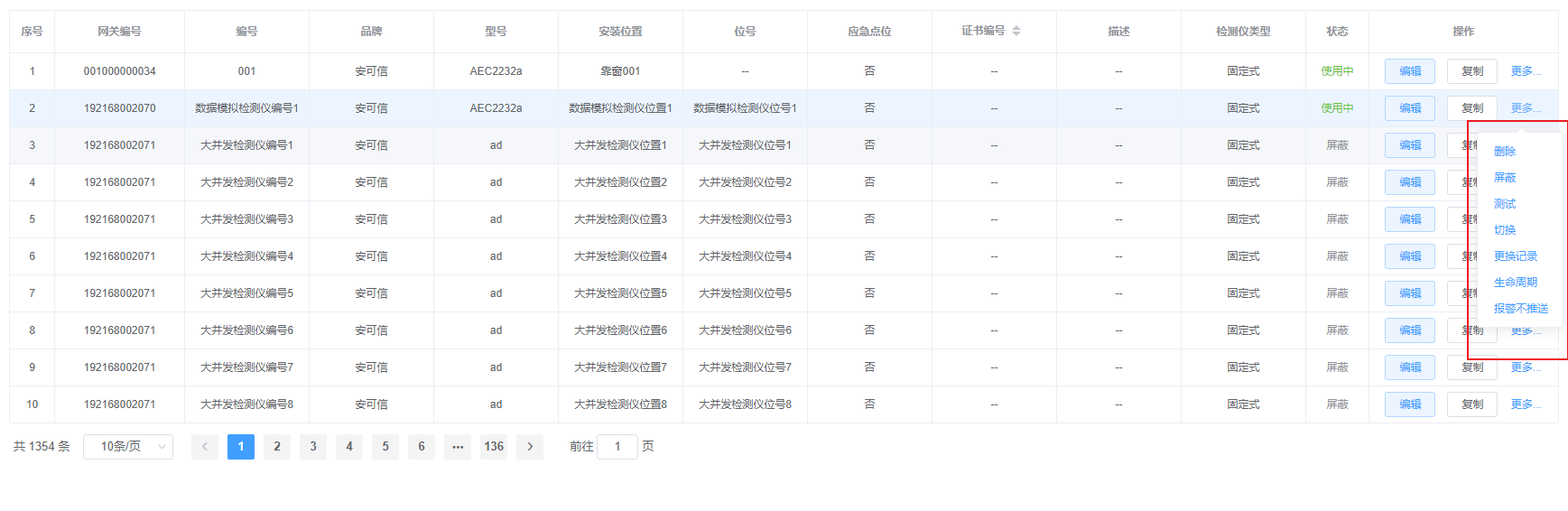This screenshot has width=1568, height=511.
Task: Expand 更多 menu for row 10
Action: click(1526, 404)
